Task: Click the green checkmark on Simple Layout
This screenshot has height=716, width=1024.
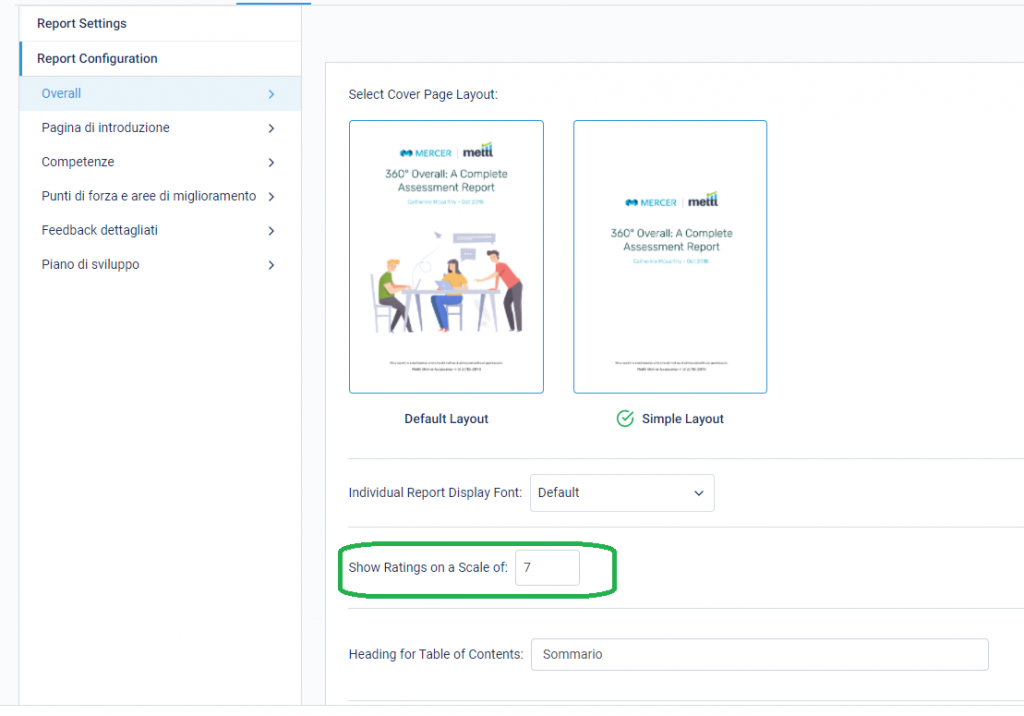Action: point(623,419)
